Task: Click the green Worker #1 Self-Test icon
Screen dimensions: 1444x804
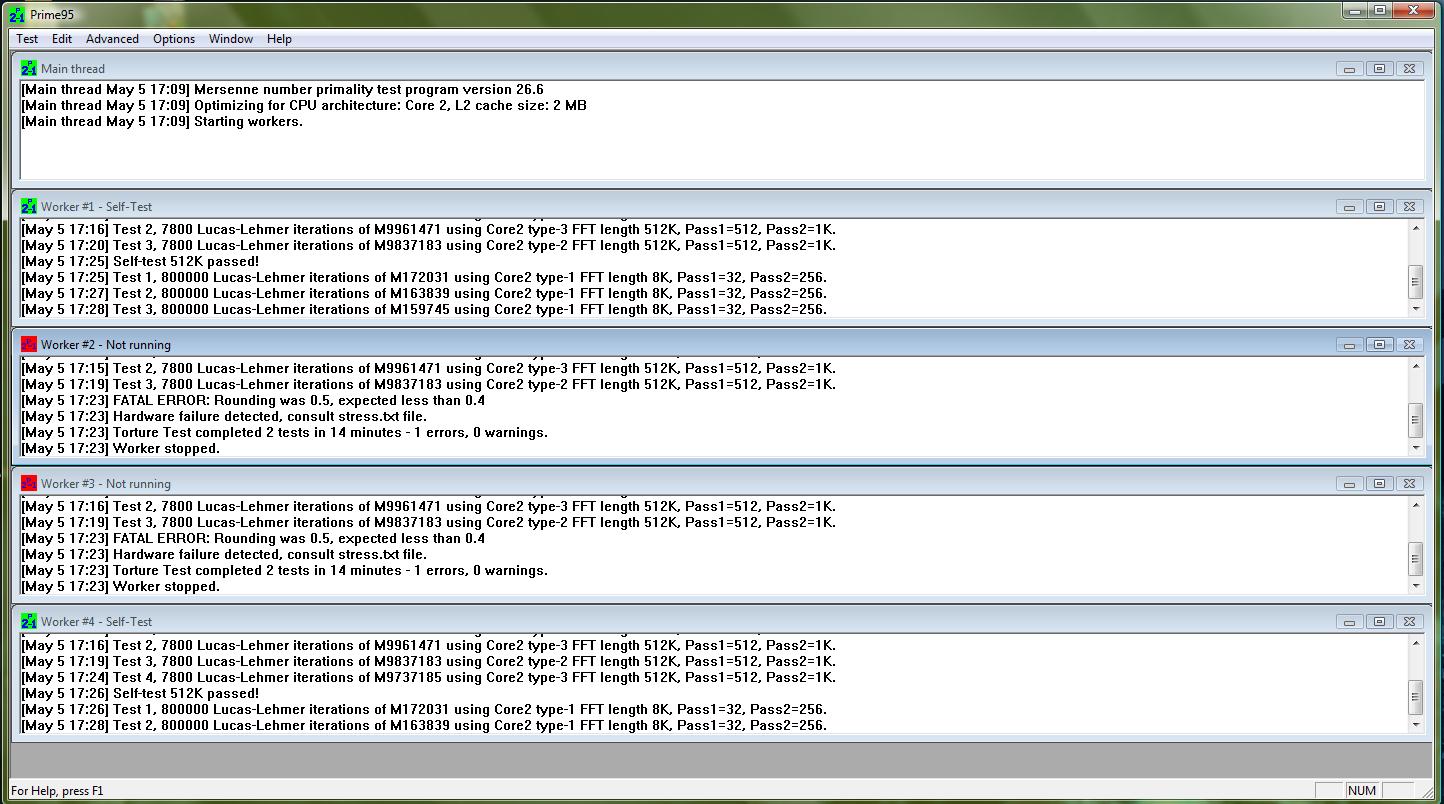Action: (x=29, y=206)
